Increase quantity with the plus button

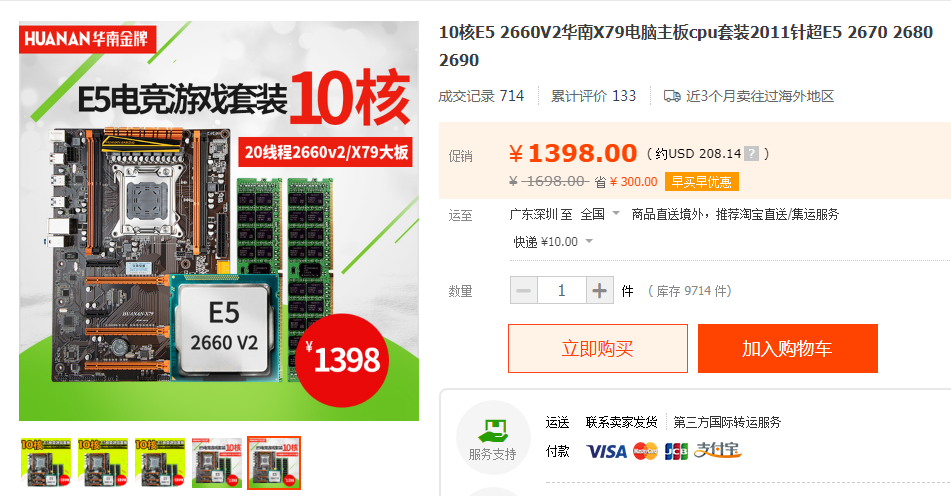599,291
